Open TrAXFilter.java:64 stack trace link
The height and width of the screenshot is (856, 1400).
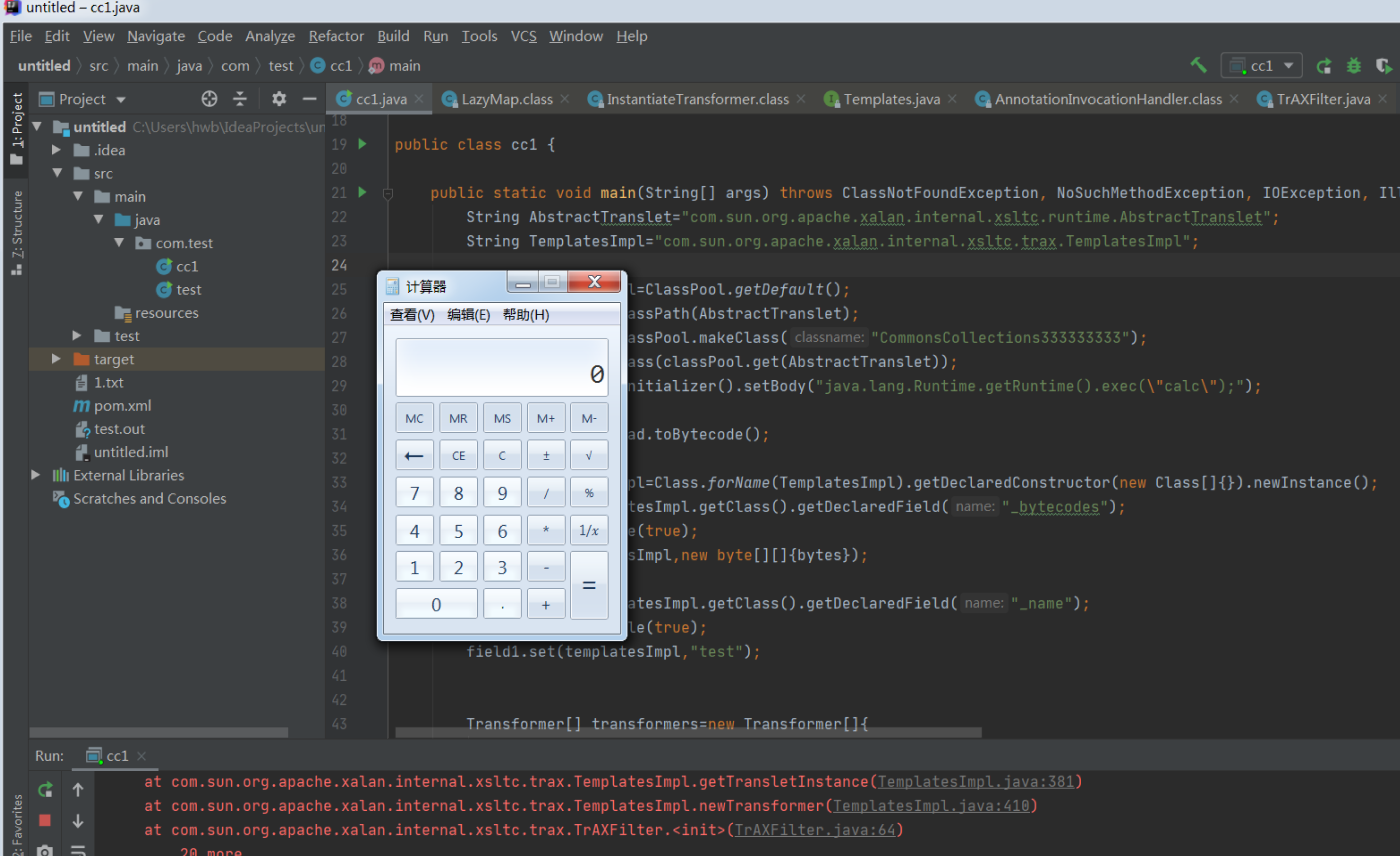pyautogui.click(x=815, y=829)
